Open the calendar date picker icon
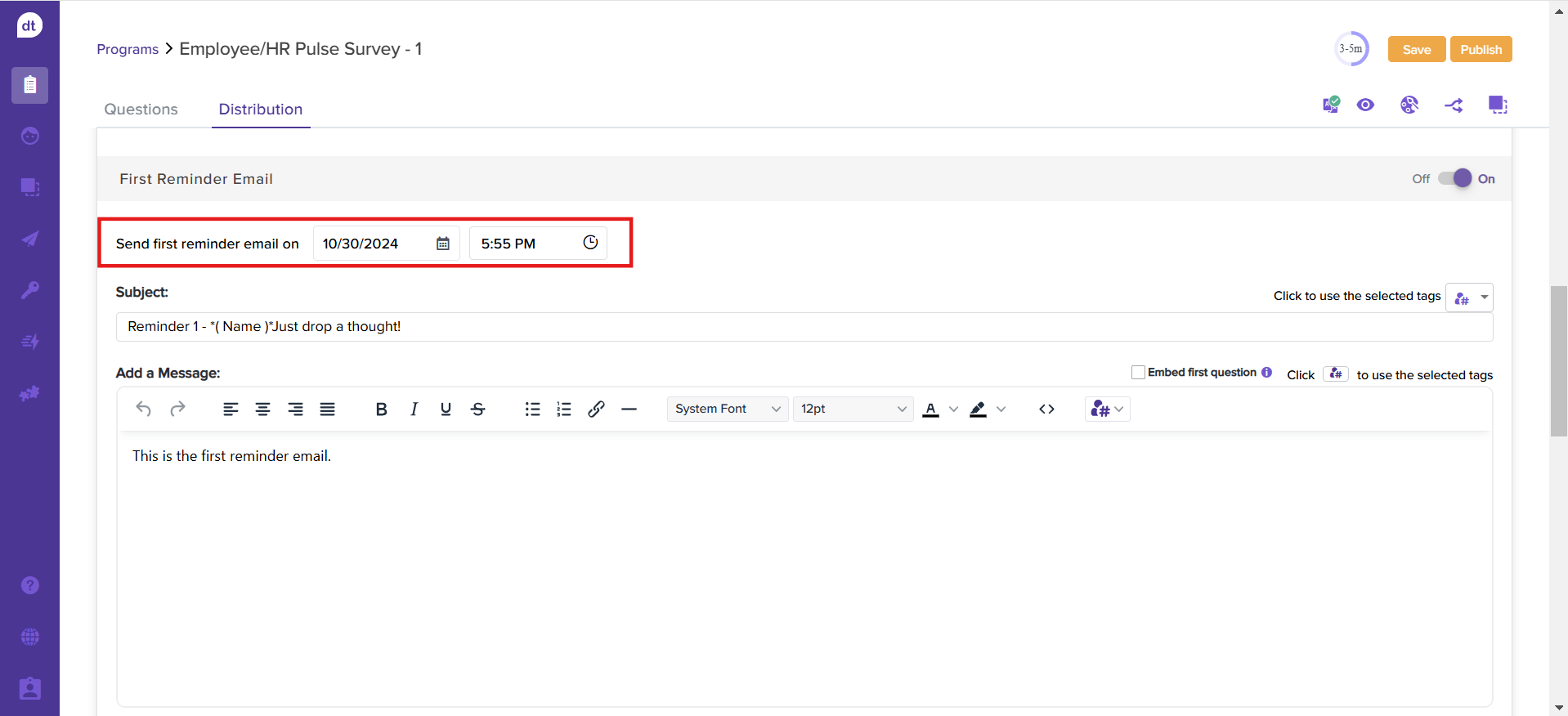 [x=443, y=244]
